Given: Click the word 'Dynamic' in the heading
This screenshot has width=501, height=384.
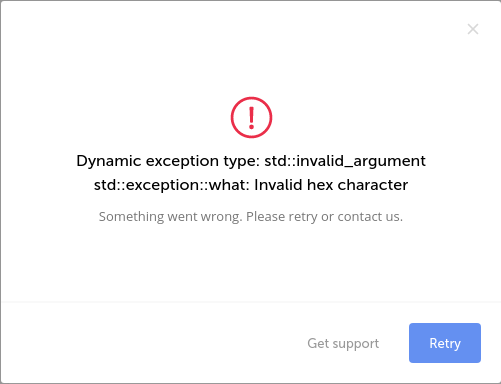Looking at the screenshot, I should click(x=109, y=161).
